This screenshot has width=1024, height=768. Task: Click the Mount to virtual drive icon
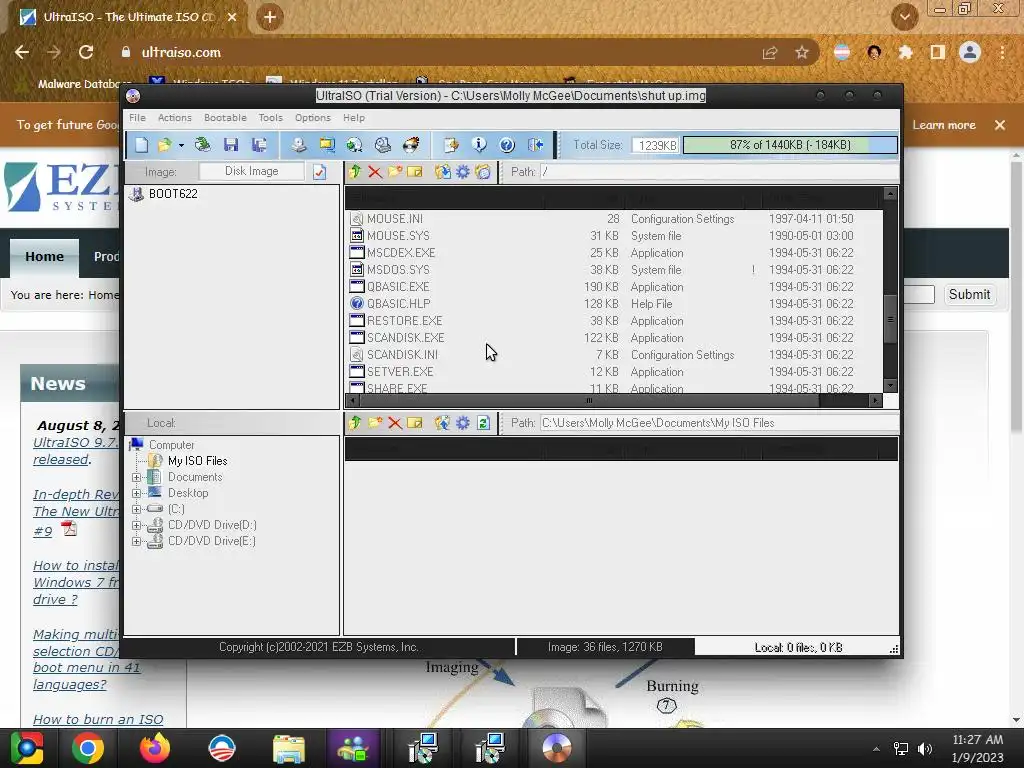point(383,145)
